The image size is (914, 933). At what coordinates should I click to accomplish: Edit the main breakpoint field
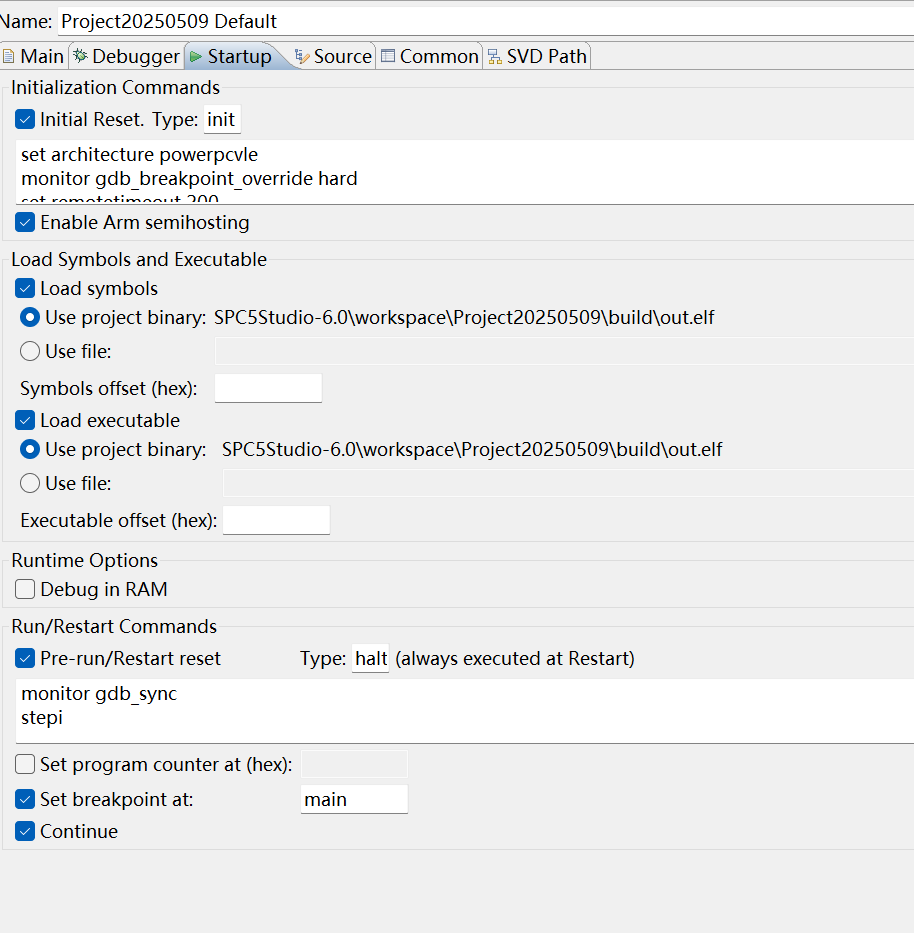(x=354, y=799)
